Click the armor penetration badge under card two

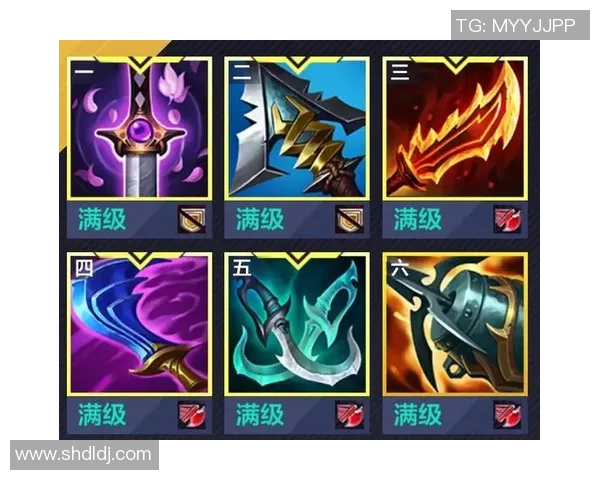(x=349, y=220)
